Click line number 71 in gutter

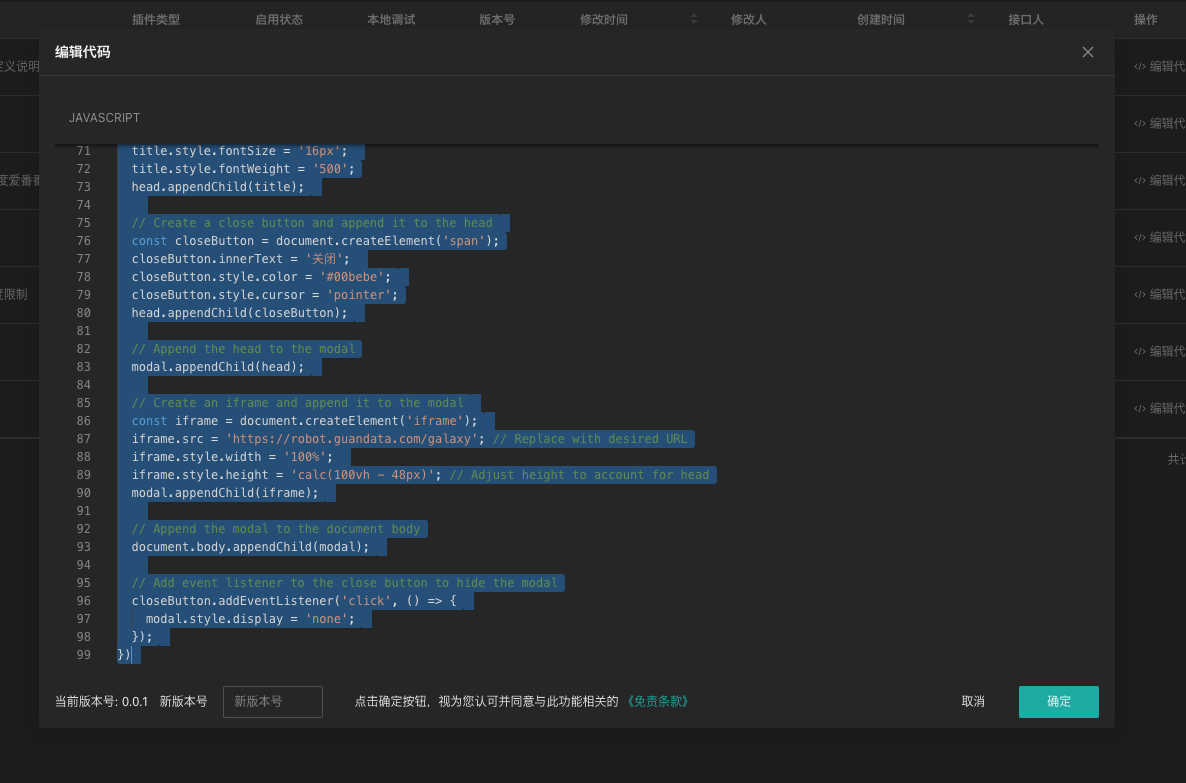(83, 151)
